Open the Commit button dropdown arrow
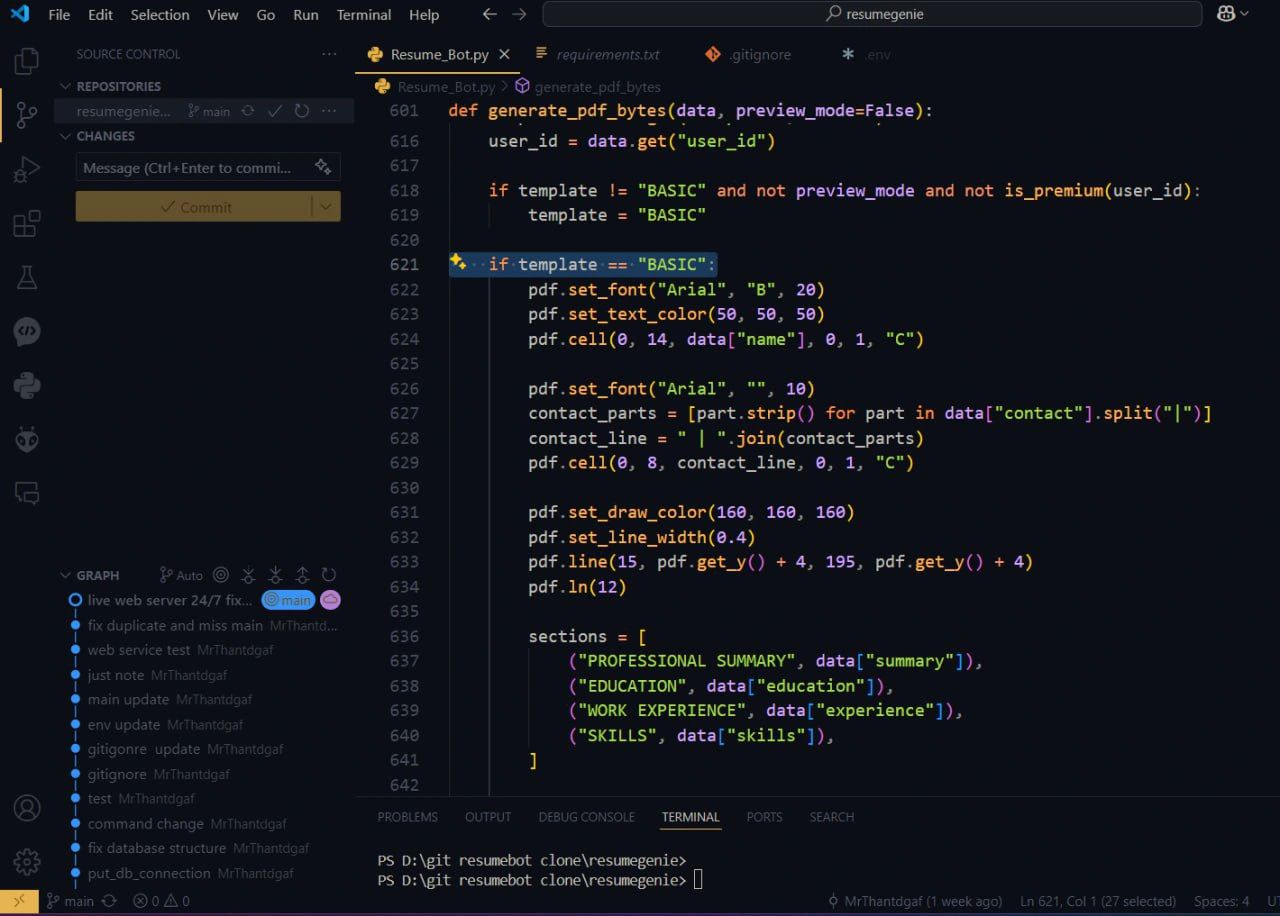 point(326,207)
